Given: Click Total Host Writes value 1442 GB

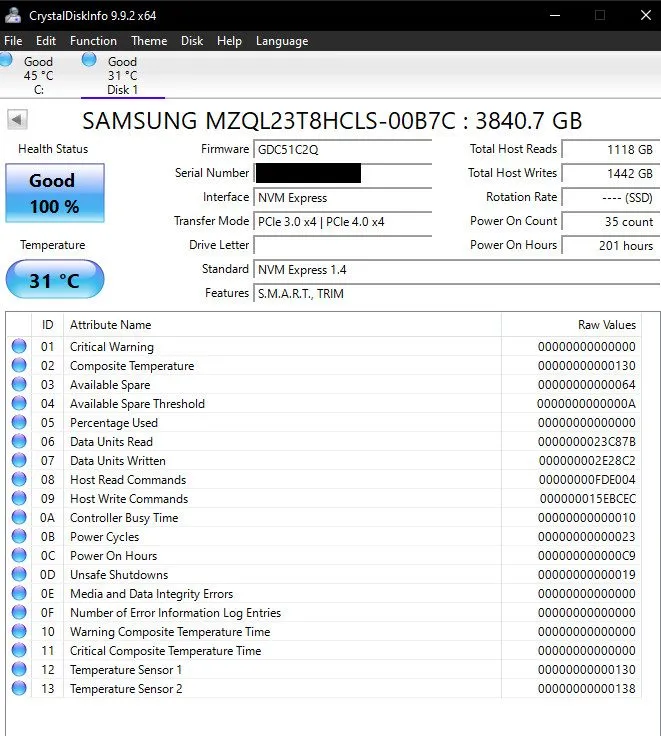Looking at the screenshot, I should click(x=610, y=173).
